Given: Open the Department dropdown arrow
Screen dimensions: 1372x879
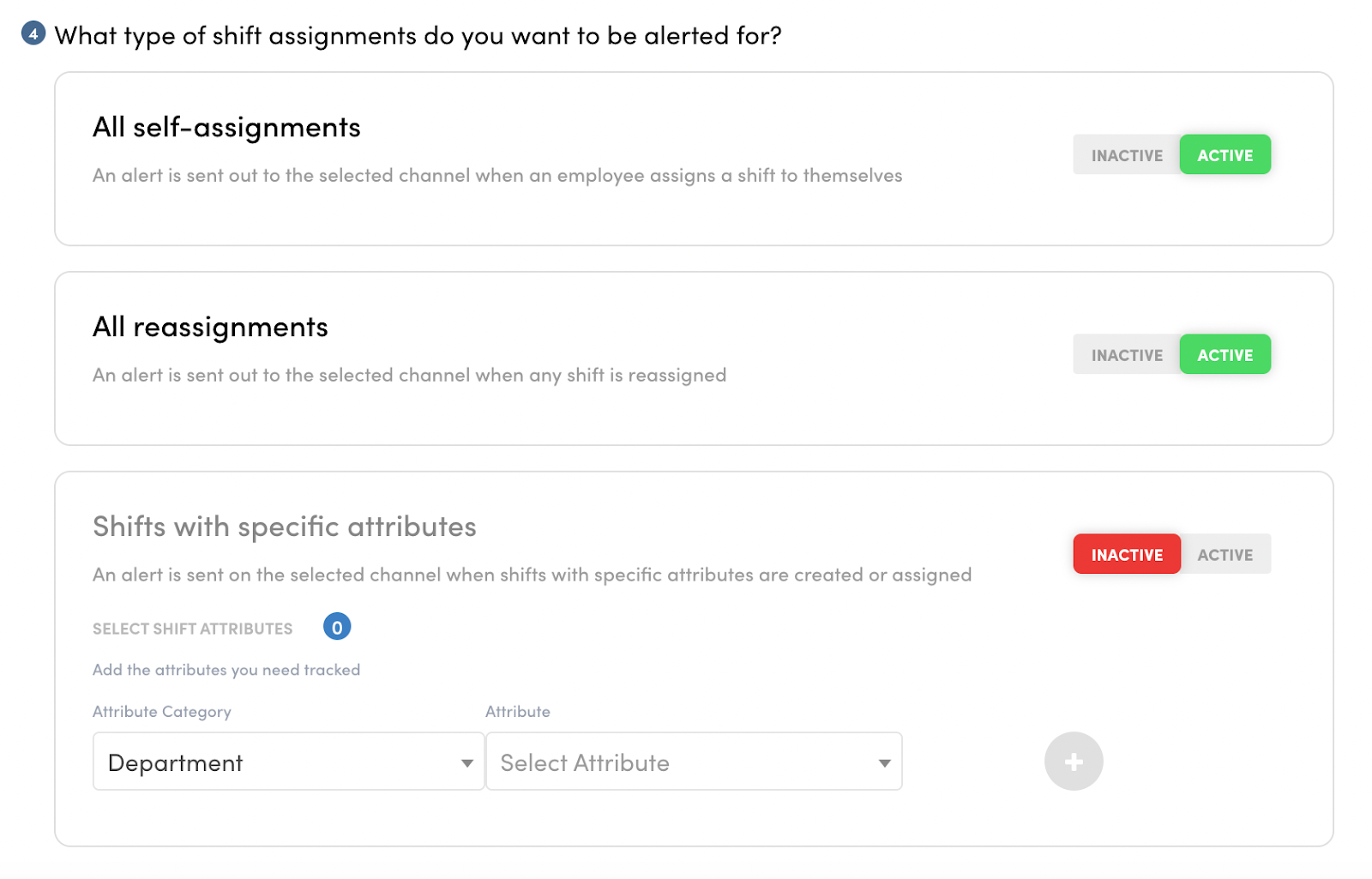Looking at the screenshot, I should point(466,762).
